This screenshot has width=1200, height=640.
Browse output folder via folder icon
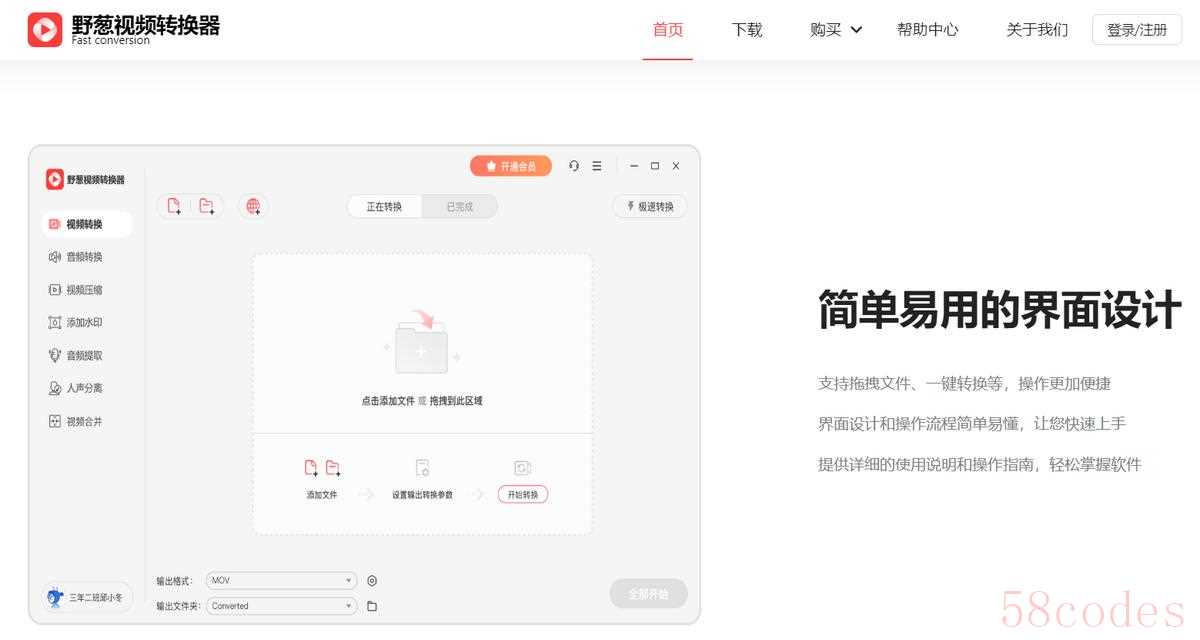[372, 606]
